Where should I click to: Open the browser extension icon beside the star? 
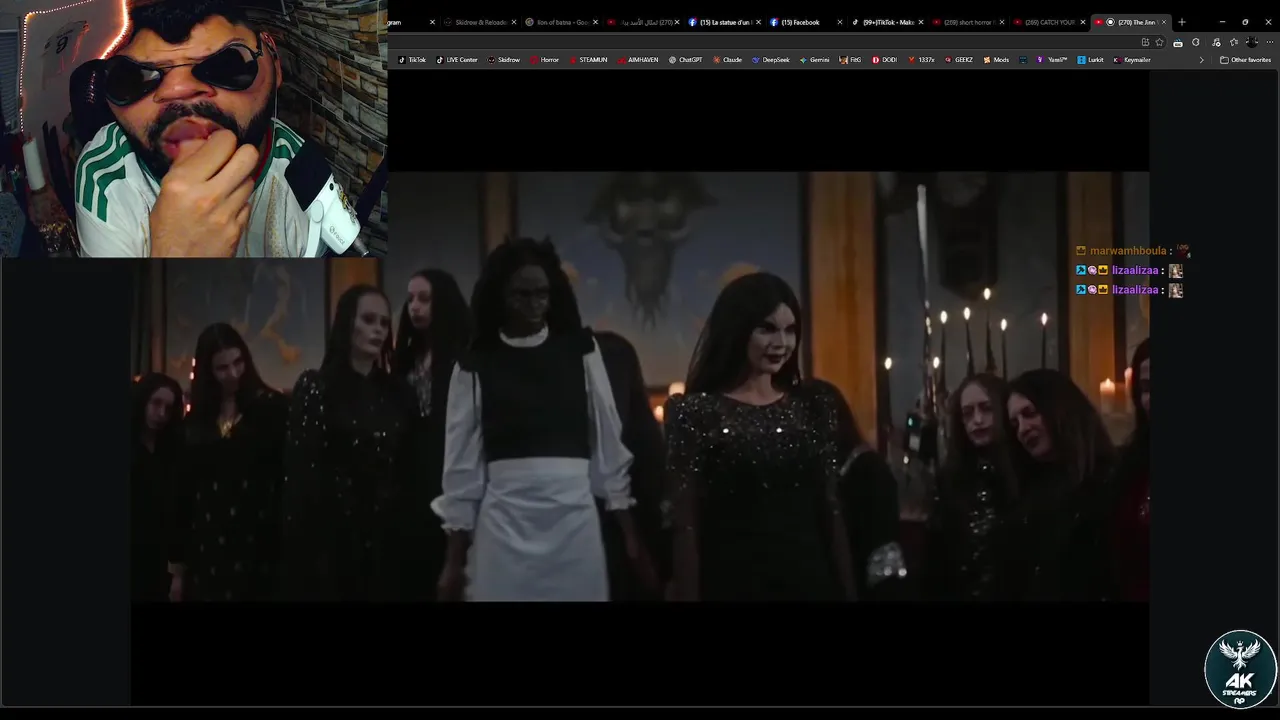[1178, 42]
